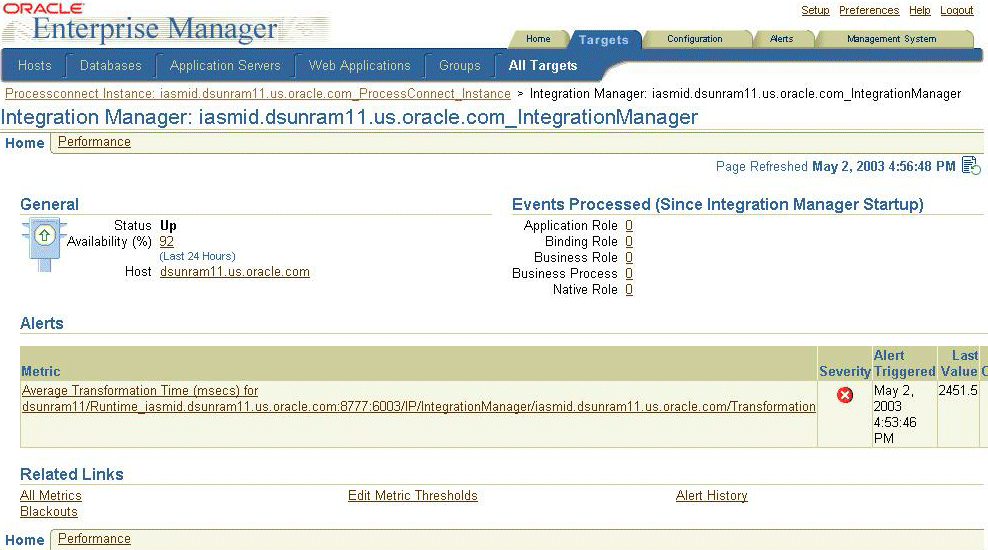This screenshot has width=988, height=550.
Task: Open host dsunram11.us.oracle.com link
Action: tap(235, 272)
